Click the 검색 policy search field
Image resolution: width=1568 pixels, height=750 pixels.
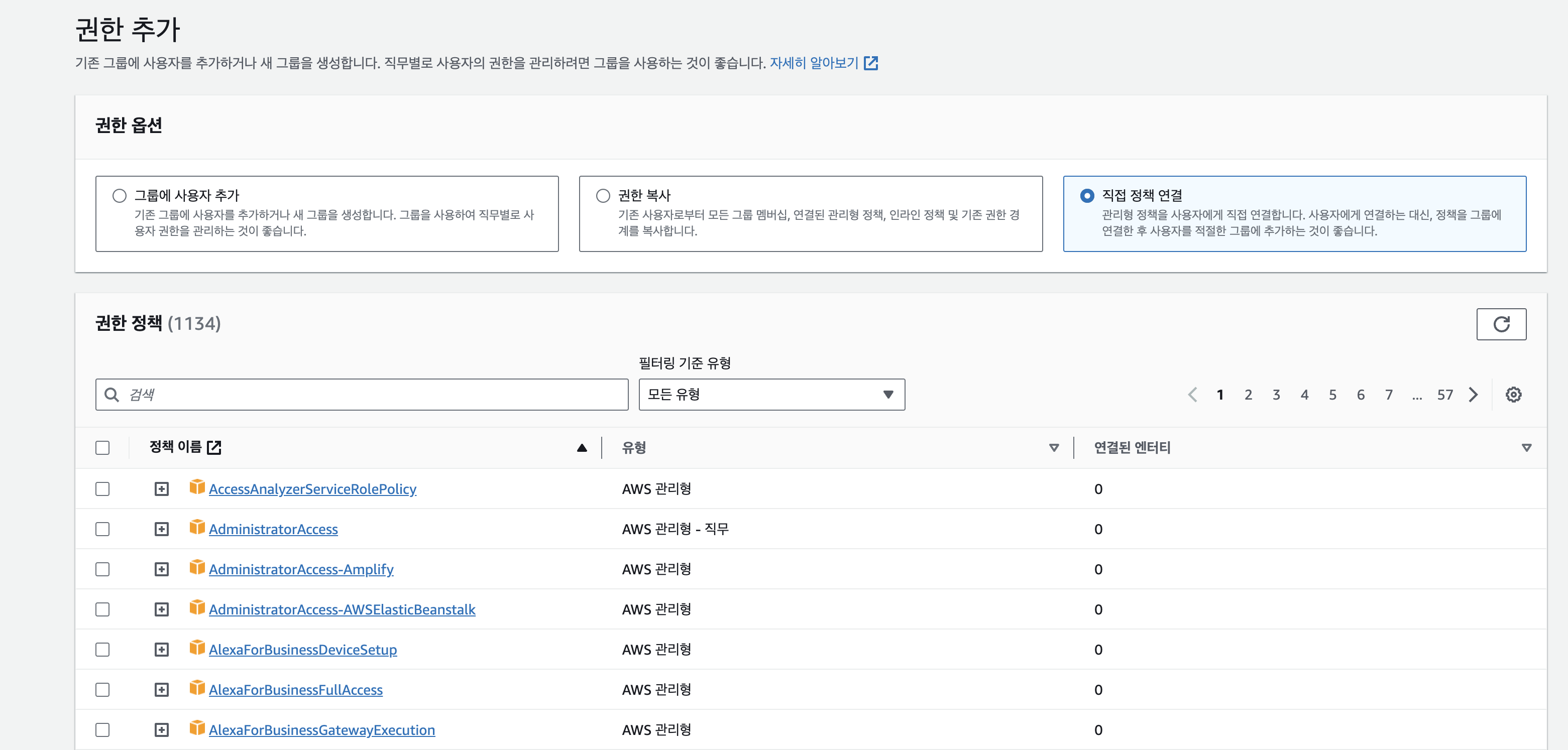coord(362,395)
